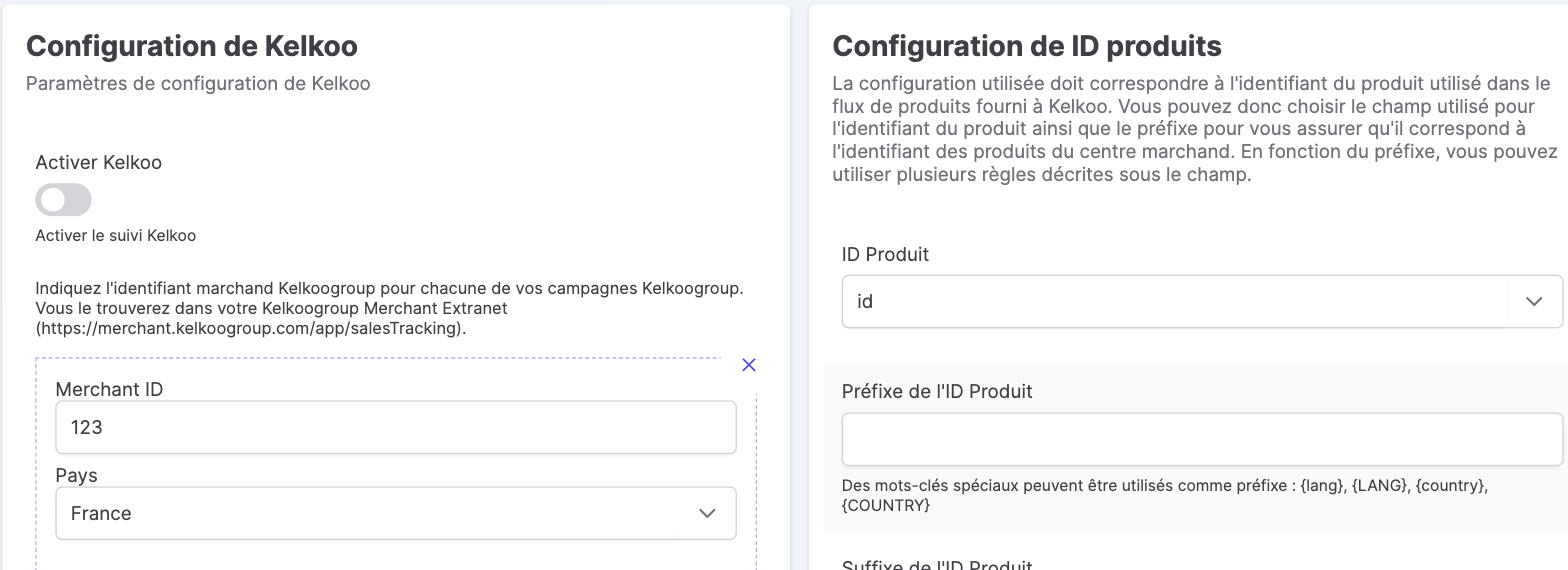Click the chevron in Pays dropdown

707,513
